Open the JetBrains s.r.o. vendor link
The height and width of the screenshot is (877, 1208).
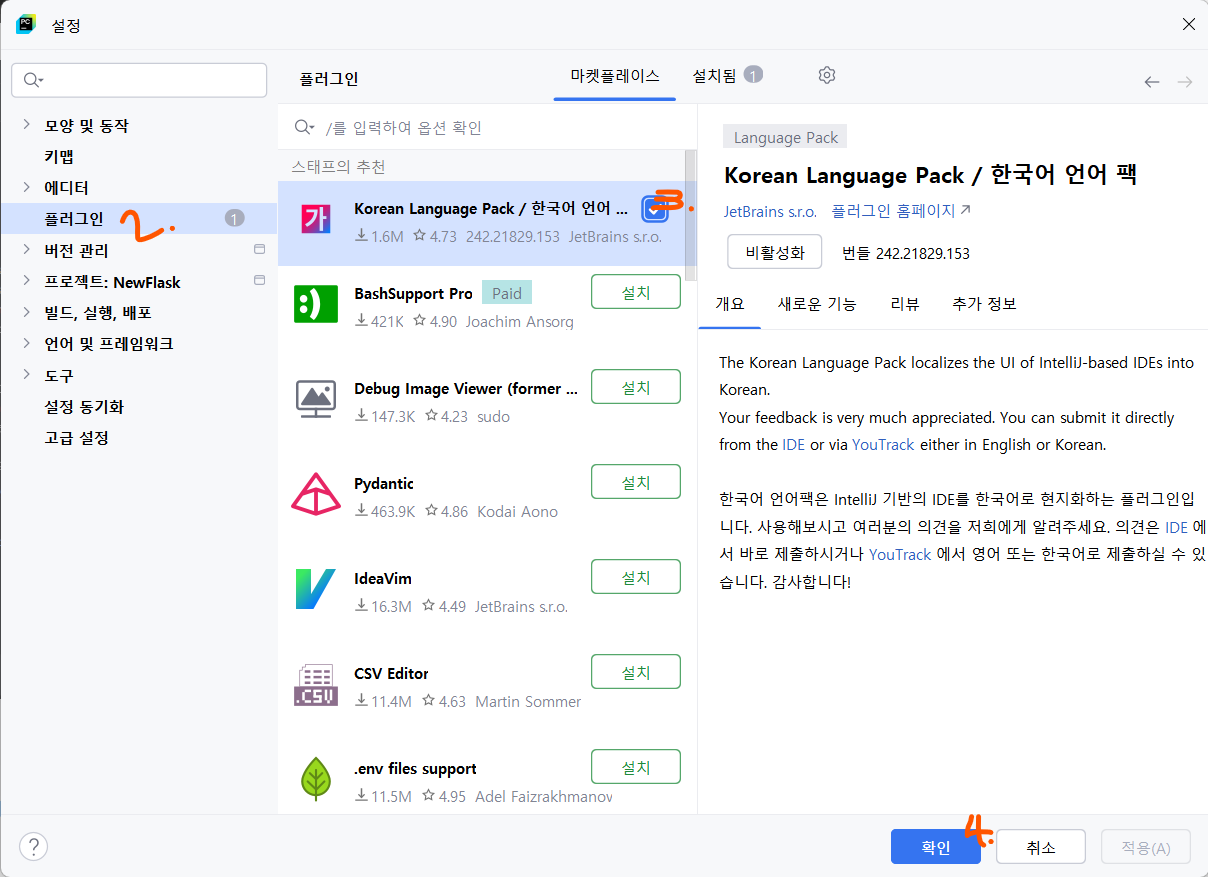point(770,212)
